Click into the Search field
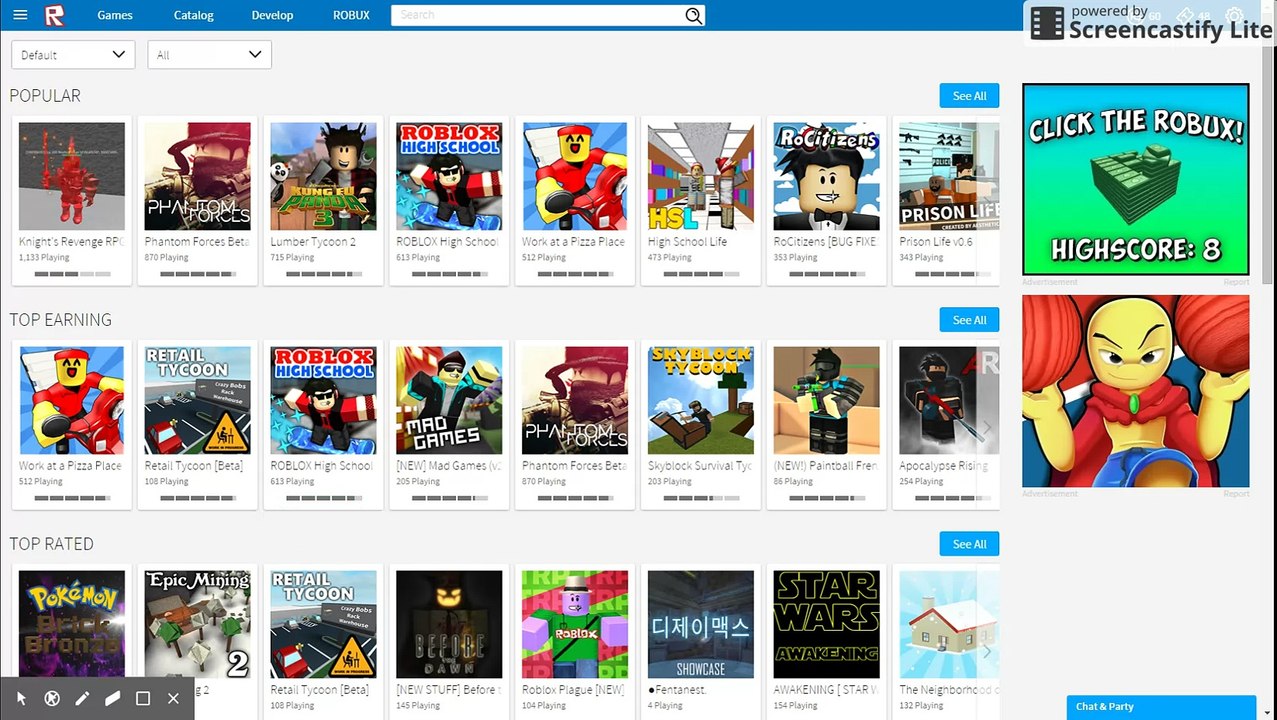The height and width of the screenshot is (720, 1277). pyautogui.click(x=538, y=15)
